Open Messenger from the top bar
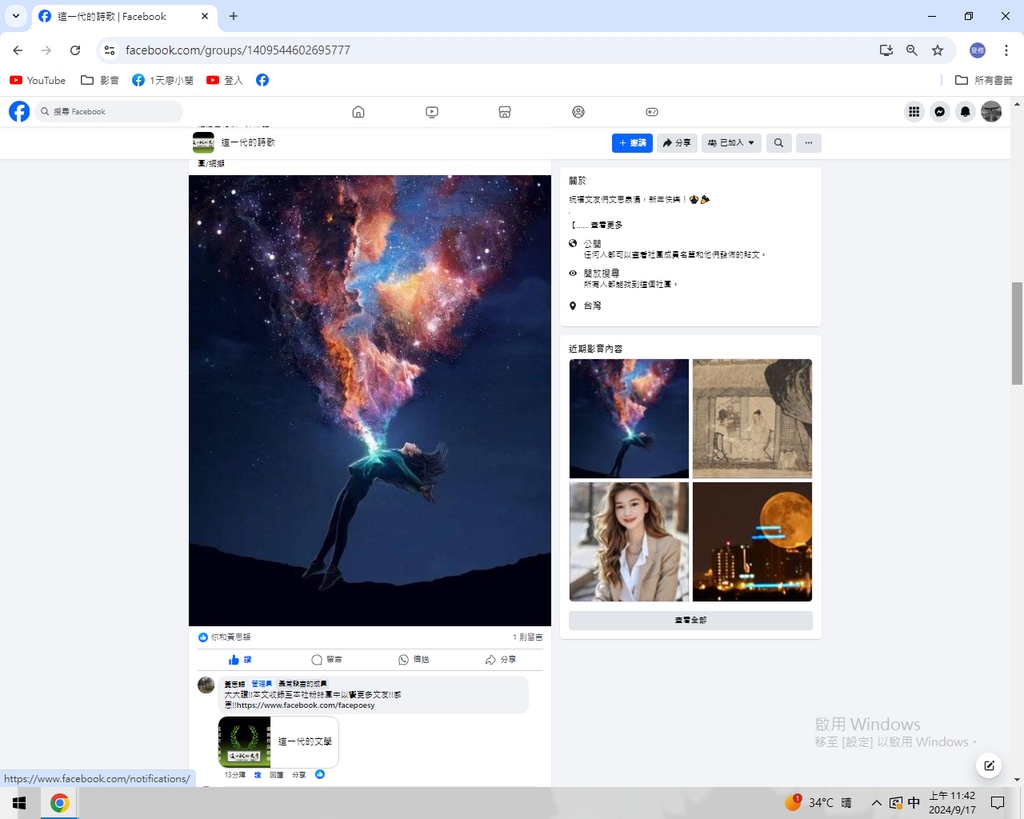Screen dimensions: 1024x819 pos(939,112)
